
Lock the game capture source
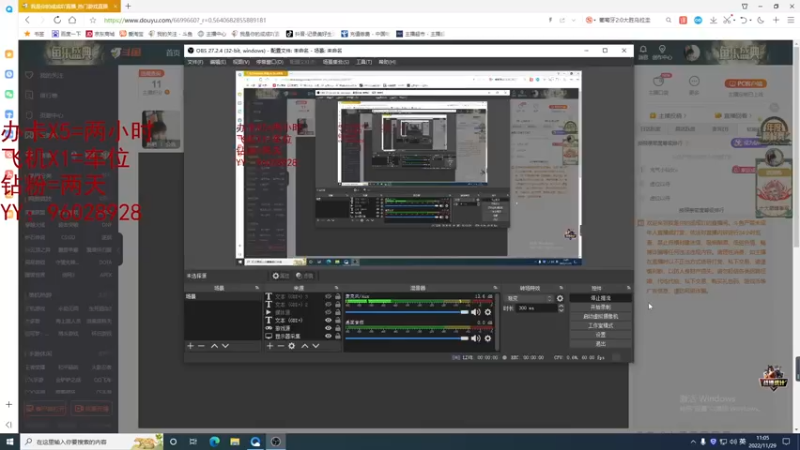(x=338, y=328)
